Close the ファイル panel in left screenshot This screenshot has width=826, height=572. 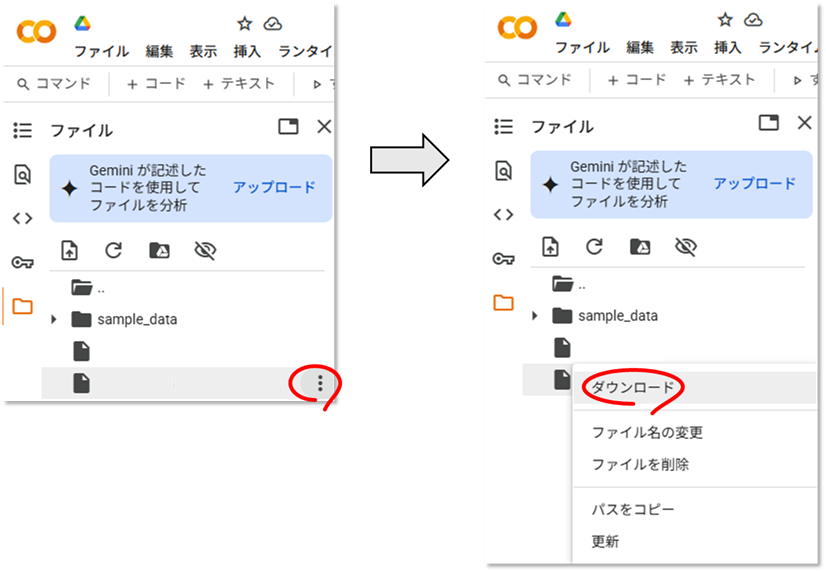click(324, 126)
